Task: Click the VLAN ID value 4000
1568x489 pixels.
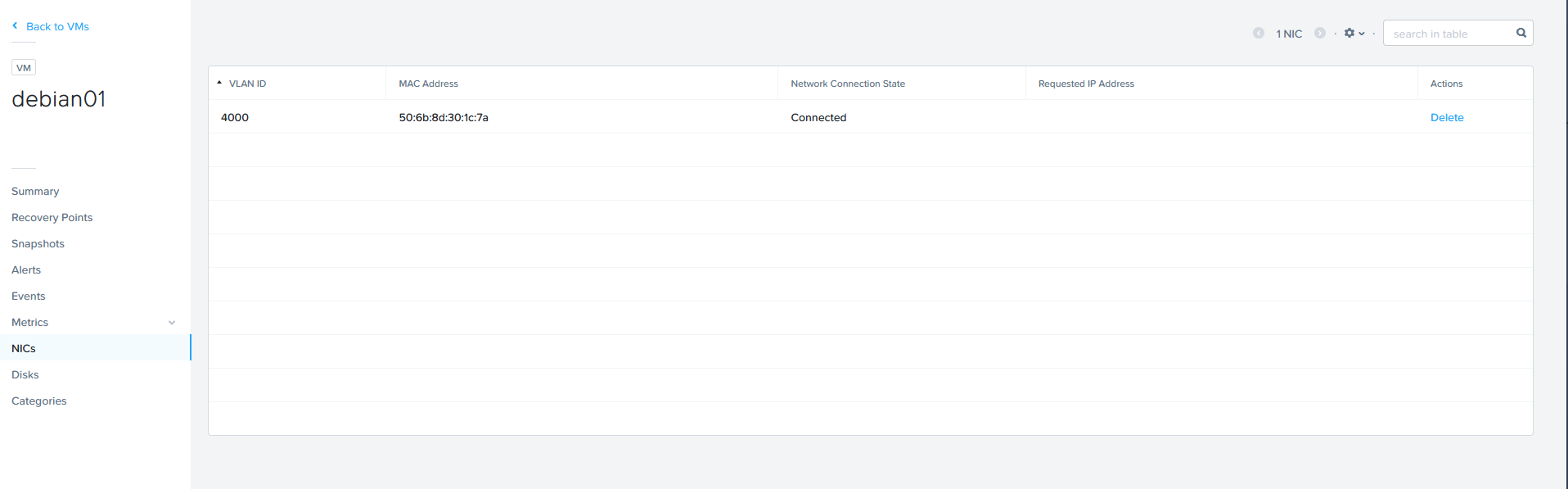Action: click(x=235, y=117)
